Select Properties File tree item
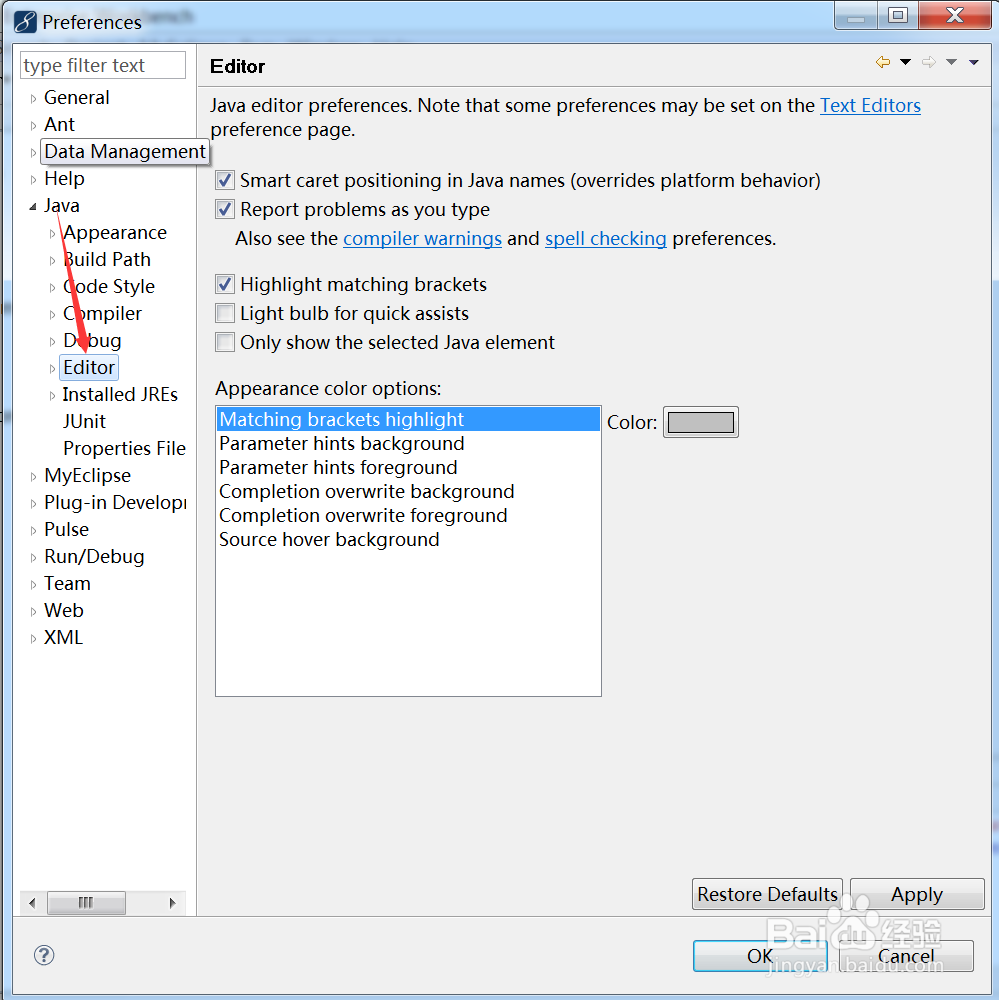This screenshot has width=999, height=1000. click(124, 448)
